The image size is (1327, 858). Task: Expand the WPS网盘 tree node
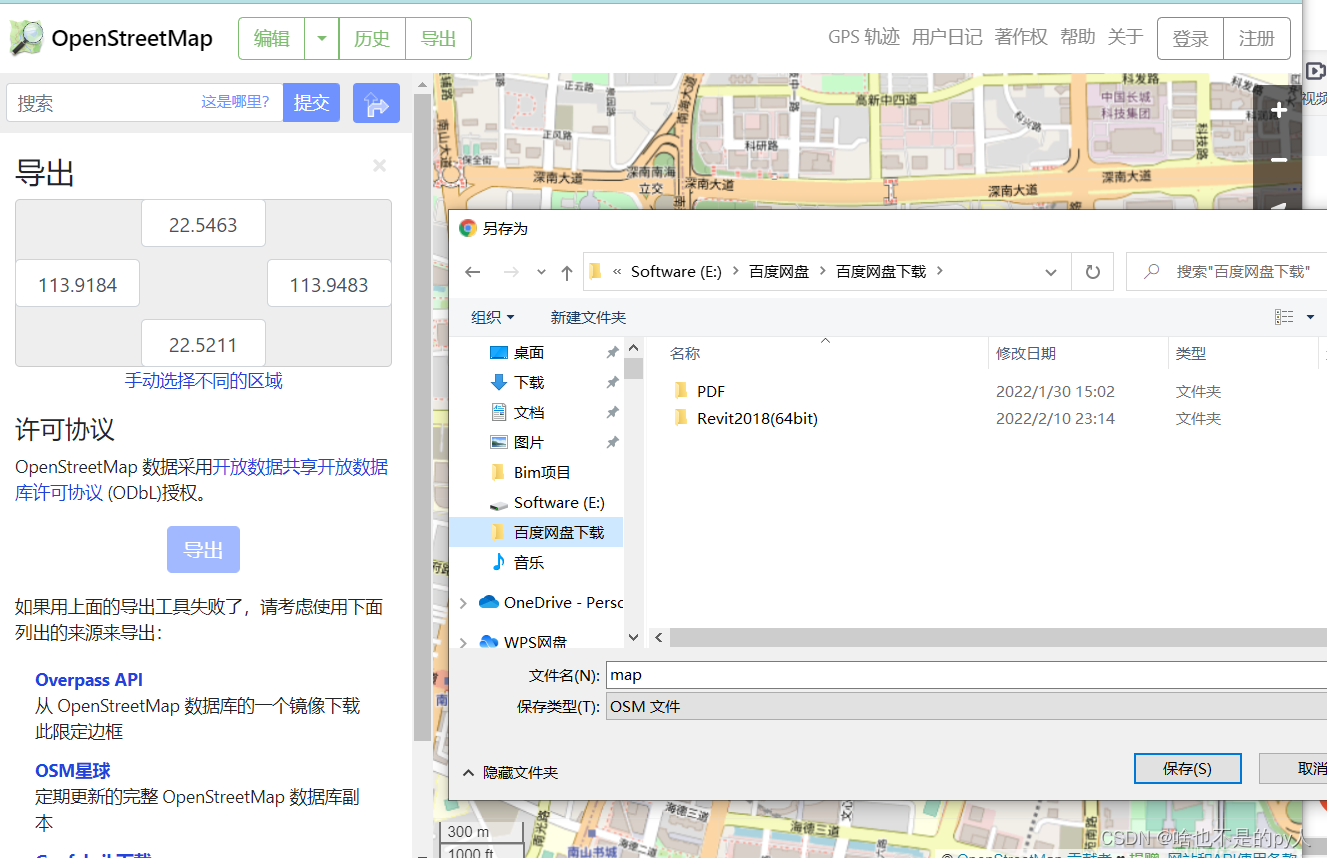click(x=463, y=642)
